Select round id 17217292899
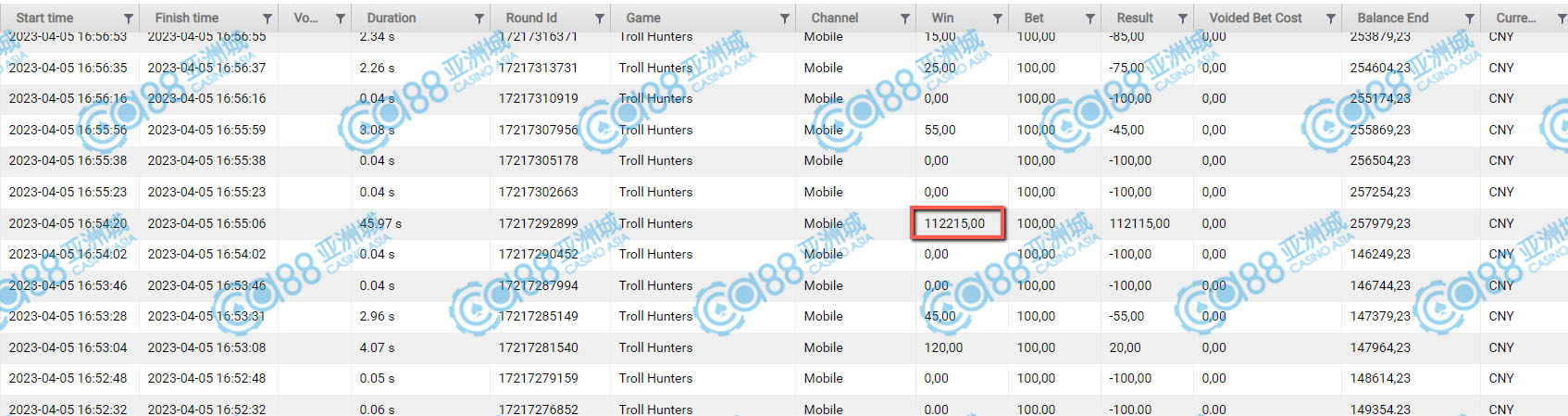 [538, 223]
